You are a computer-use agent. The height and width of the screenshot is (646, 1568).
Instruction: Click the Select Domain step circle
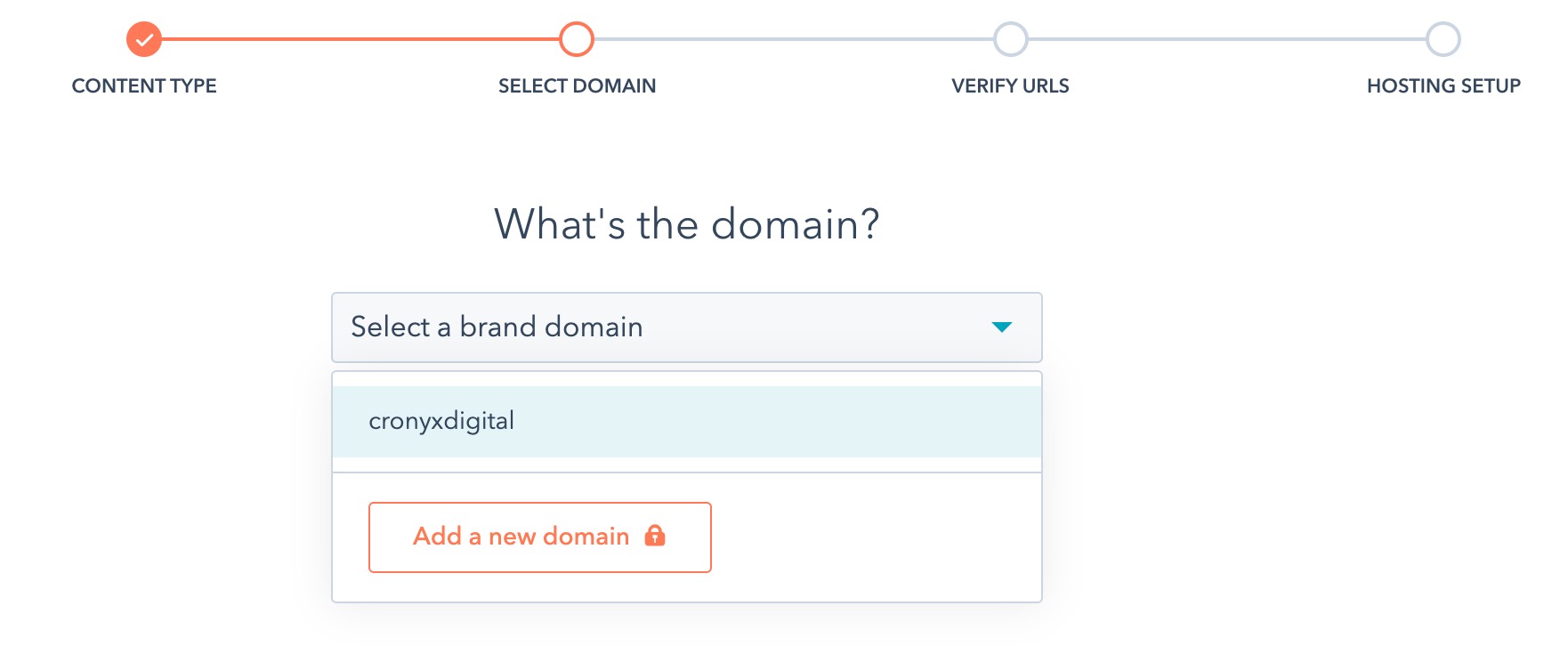point(577,39)
